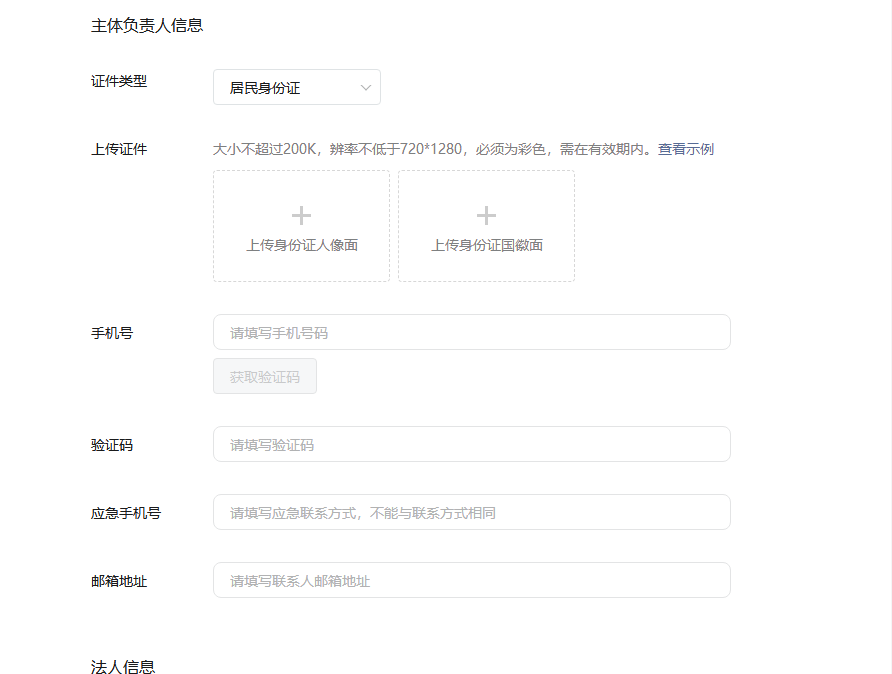Click the 法人信息 section heading

click(x=123, y=666)
